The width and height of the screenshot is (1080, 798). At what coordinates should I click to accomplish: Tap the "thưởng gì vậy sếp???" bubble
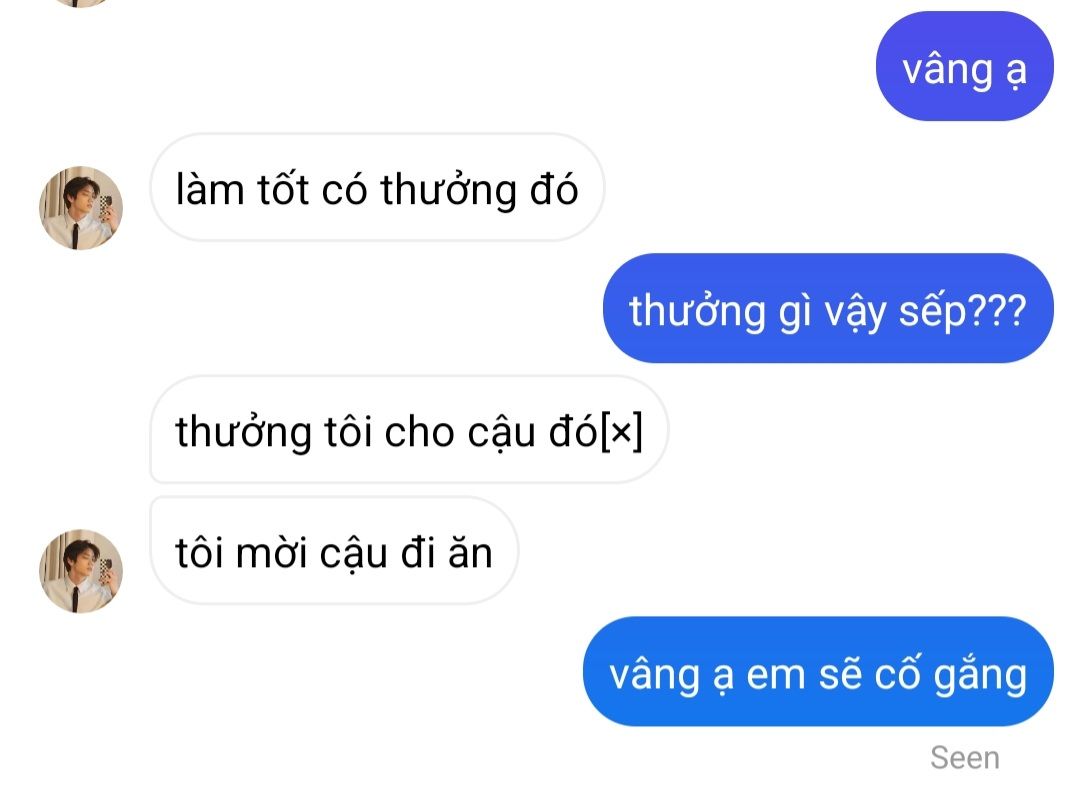click(x=828, y=308)
